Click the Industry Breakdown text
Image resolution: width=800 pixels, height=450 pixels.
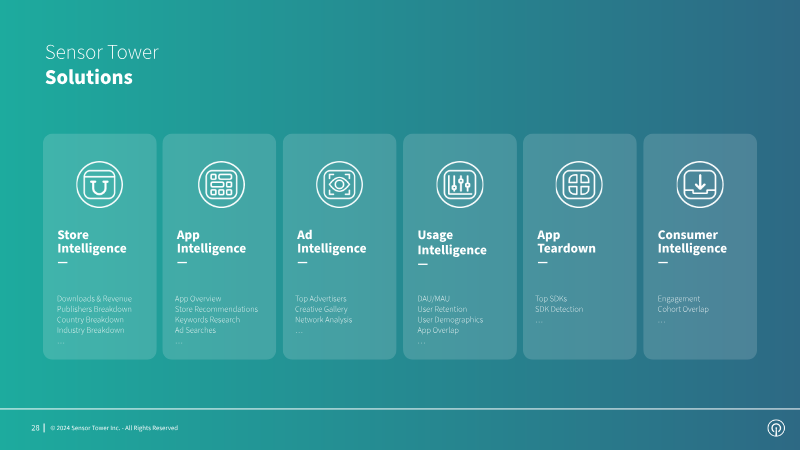tap(90, 330)
